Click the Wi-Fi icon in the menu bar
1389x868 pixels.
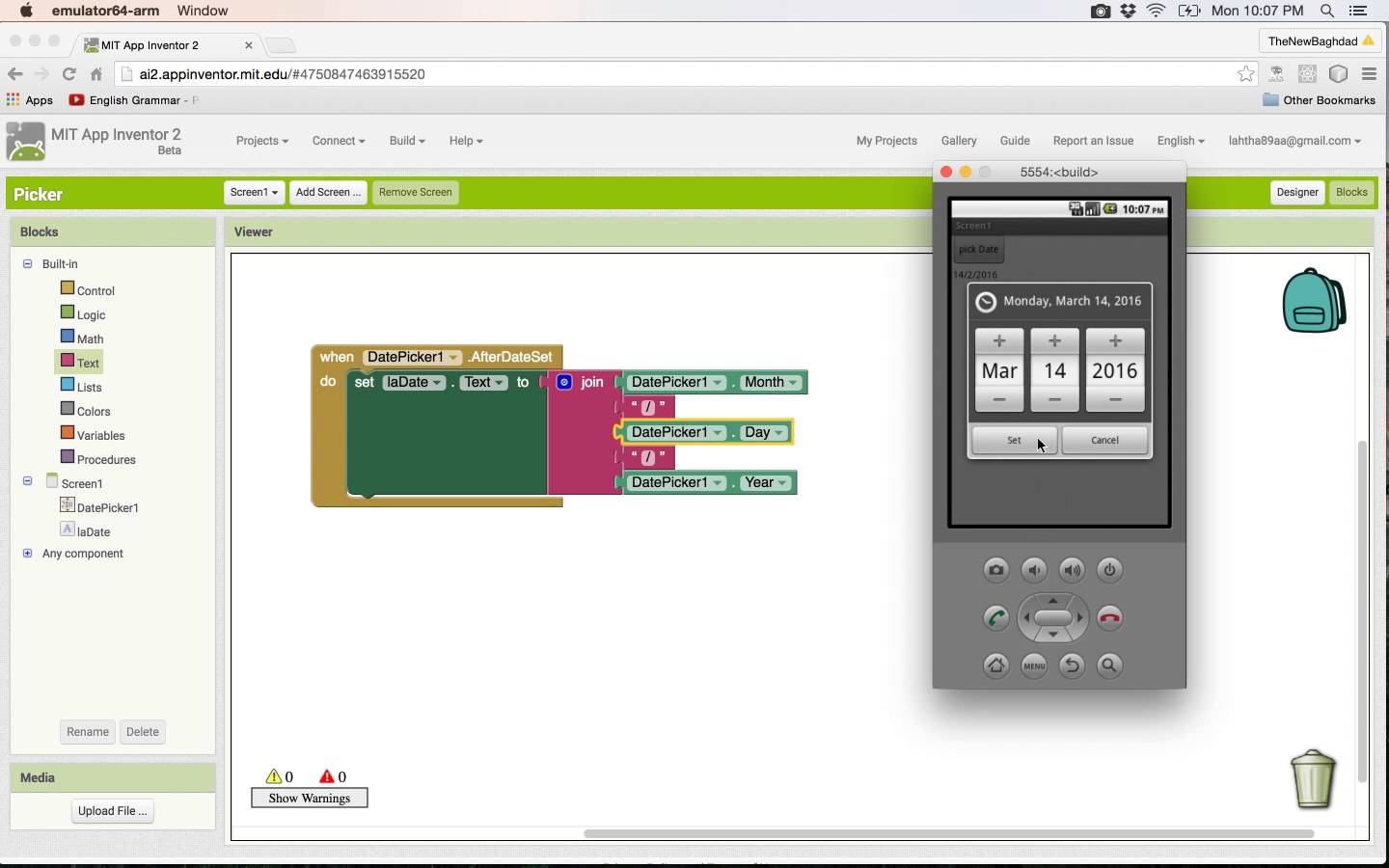[1157, 11]
